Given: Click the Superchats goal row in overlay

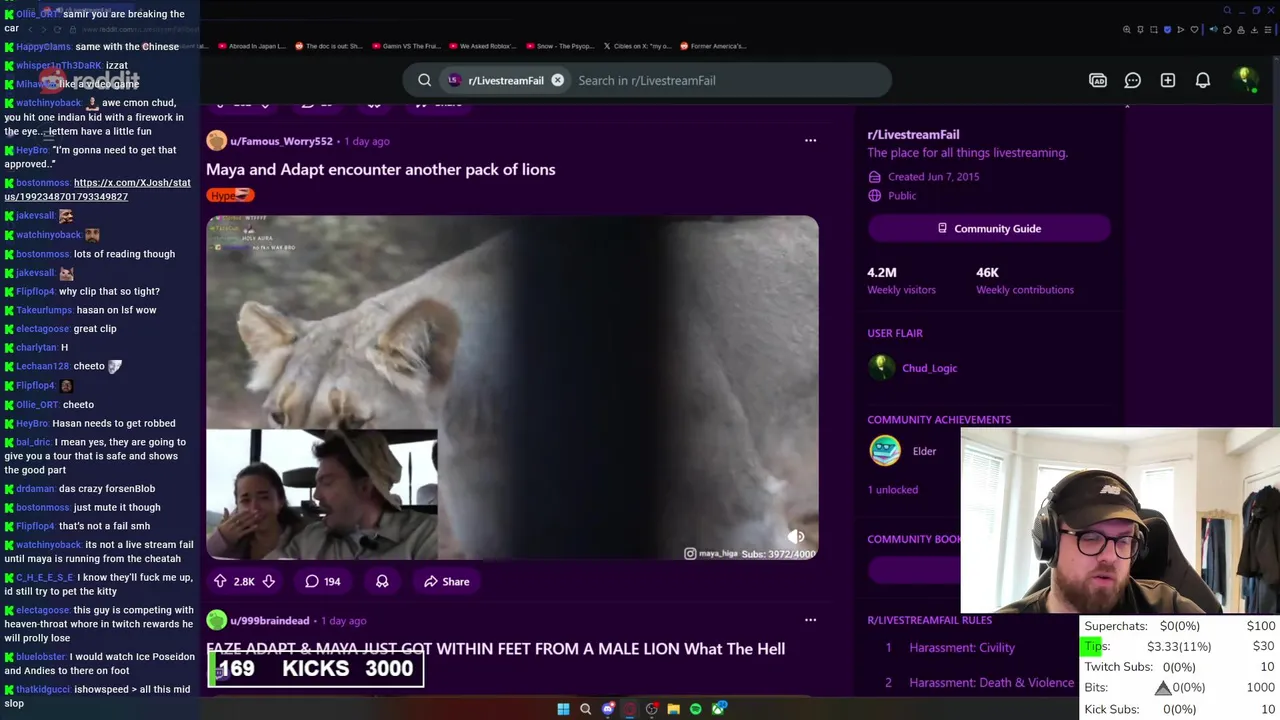Looking at the screenshot, I should click(1180, 626).
